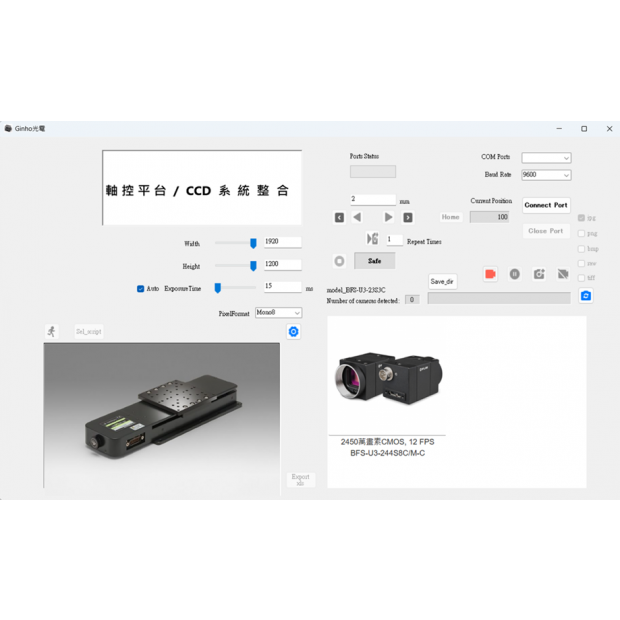
Task: Enable the png format checkbox
Action: (582, 233)
